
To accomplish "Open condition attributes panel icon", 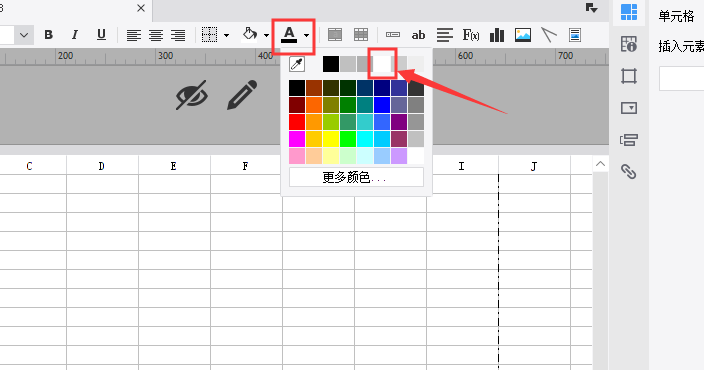I will [629, 140].
